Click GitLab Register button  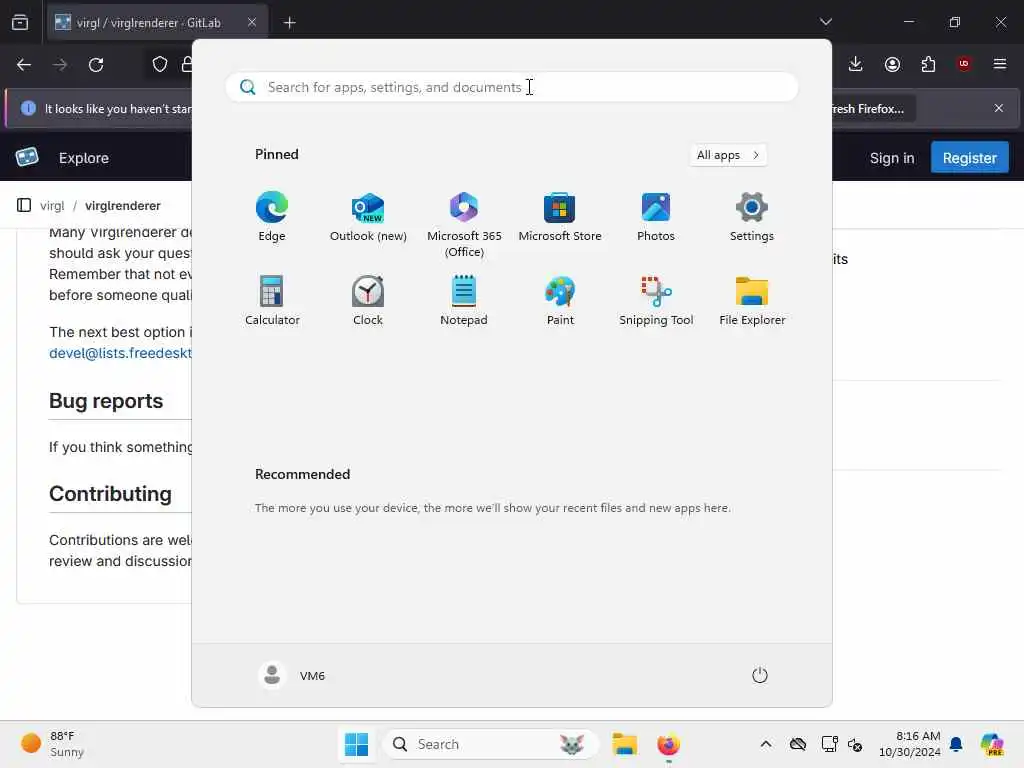pyautogui.click(x=970, y=157)
